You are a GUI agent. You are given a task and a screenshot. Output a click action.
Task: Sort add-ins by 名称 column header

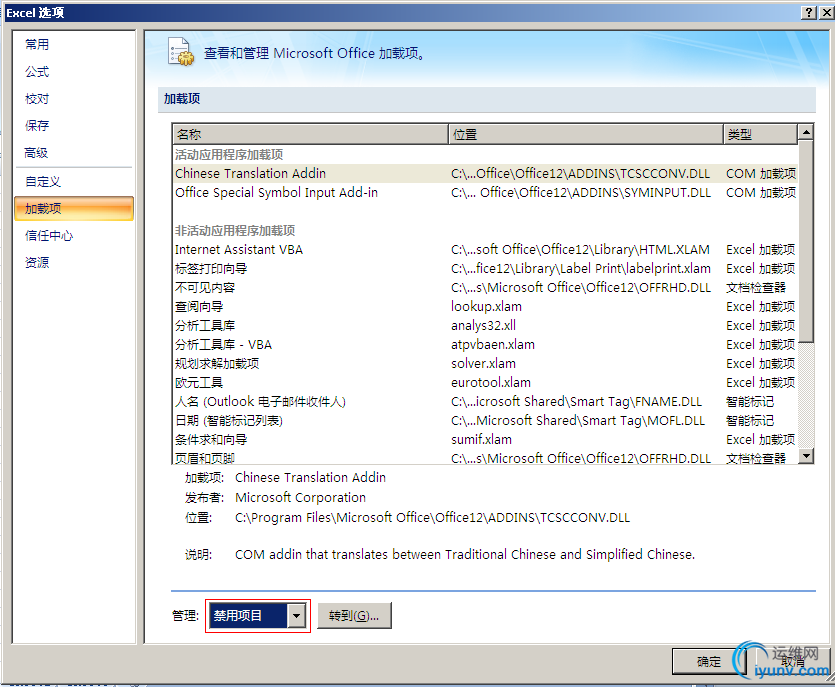[x=310, y=134]
